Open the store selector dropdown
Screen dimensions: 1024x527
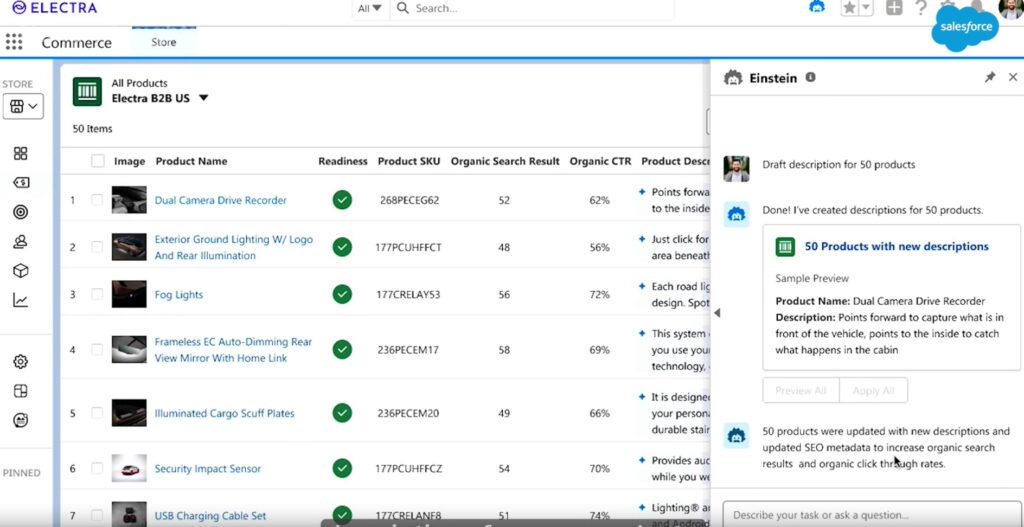point(23,106)
